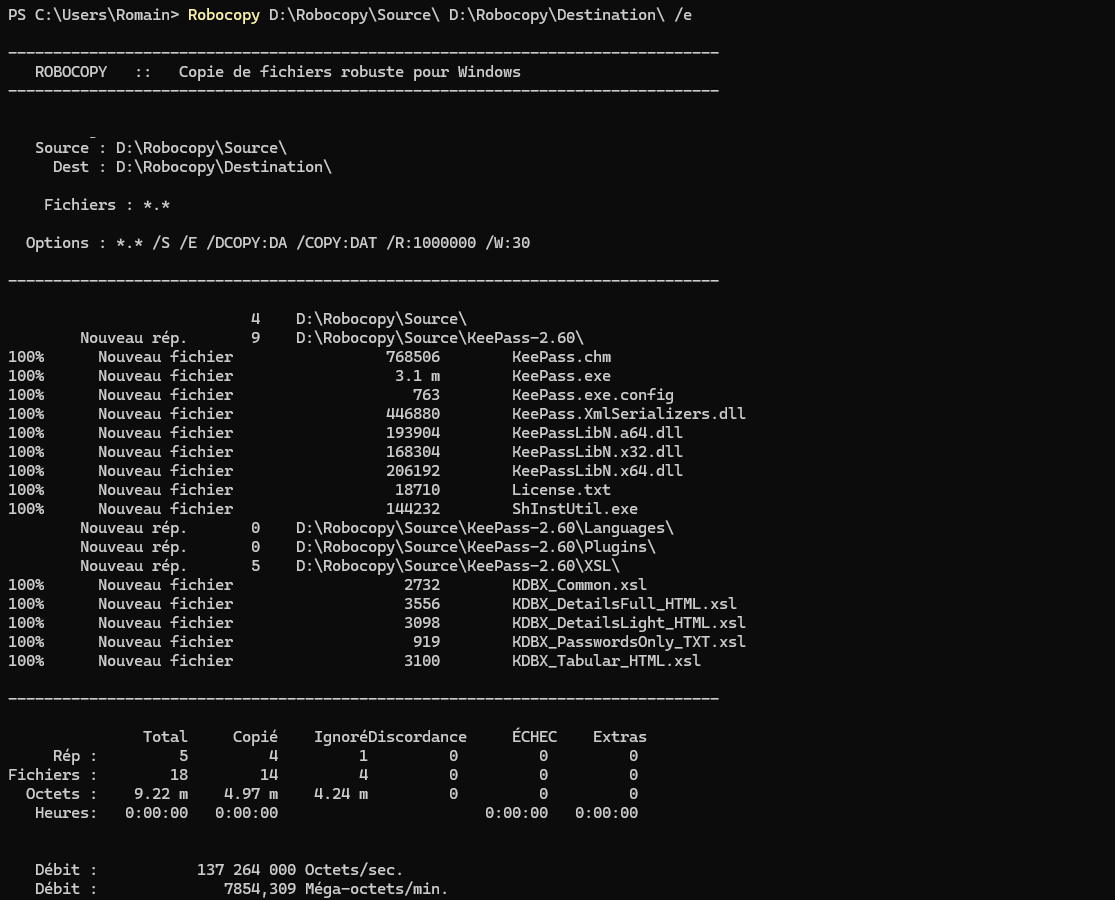1115x900 pixels.
Task: Click the ROBOCOPY banner title text
Action: tap(71, 72)
